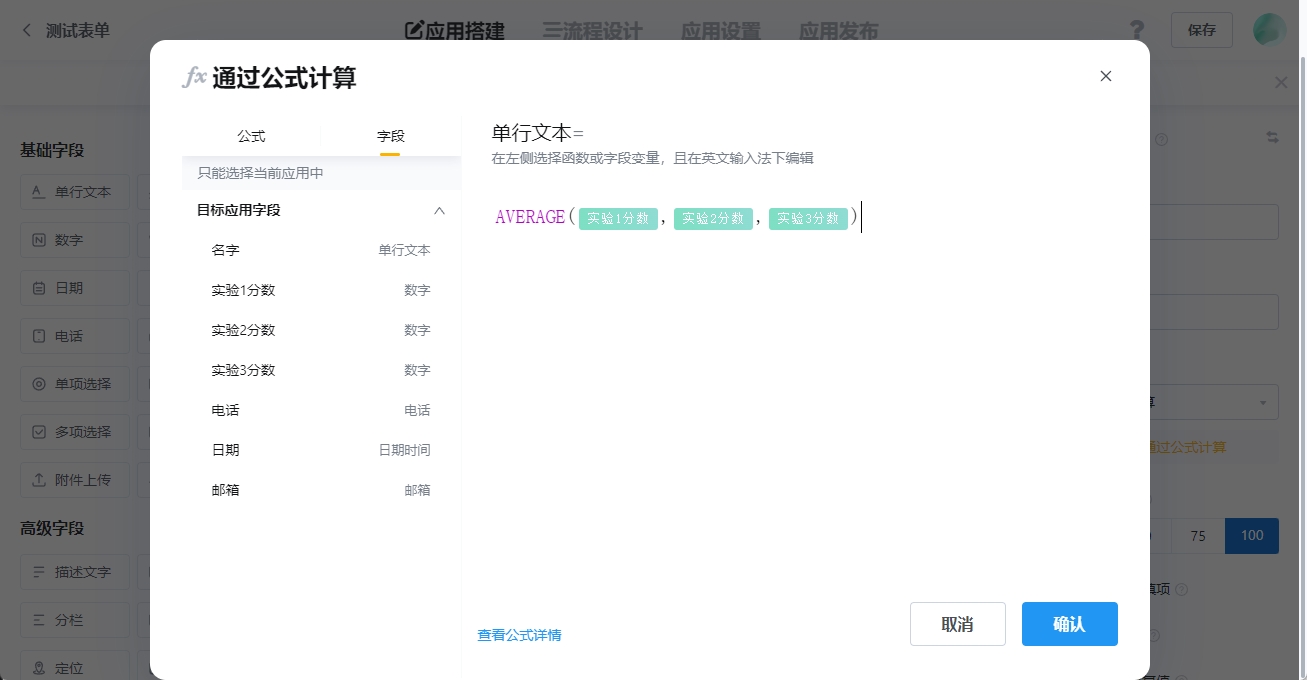Collapse the 目标应用字段 section
This screenshot has height=680, width=1307.
coord(438,210)
